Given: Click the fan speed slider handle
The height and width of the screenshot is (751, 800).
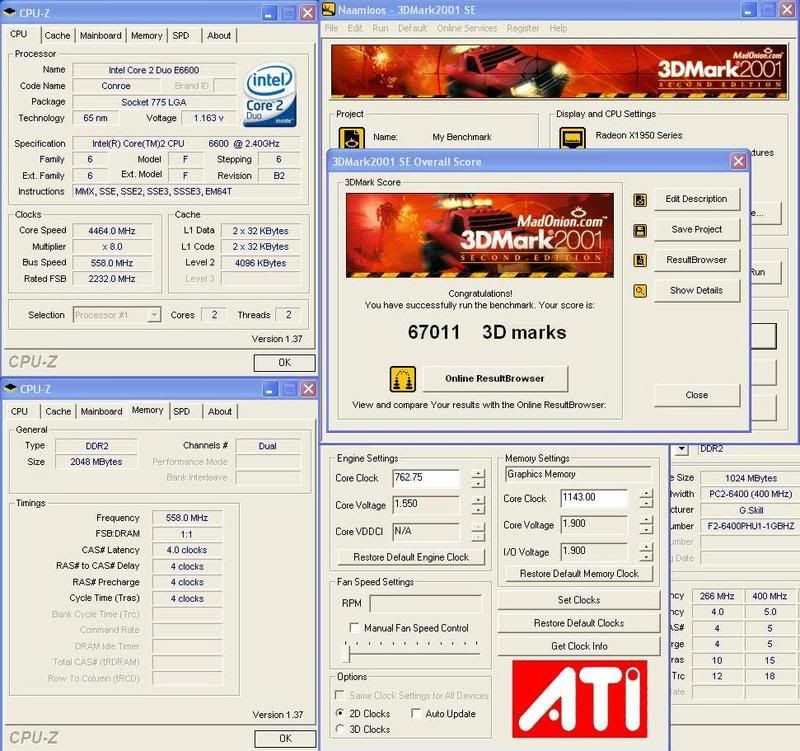Looking at the screenshot, I should [x=348, y=653].
